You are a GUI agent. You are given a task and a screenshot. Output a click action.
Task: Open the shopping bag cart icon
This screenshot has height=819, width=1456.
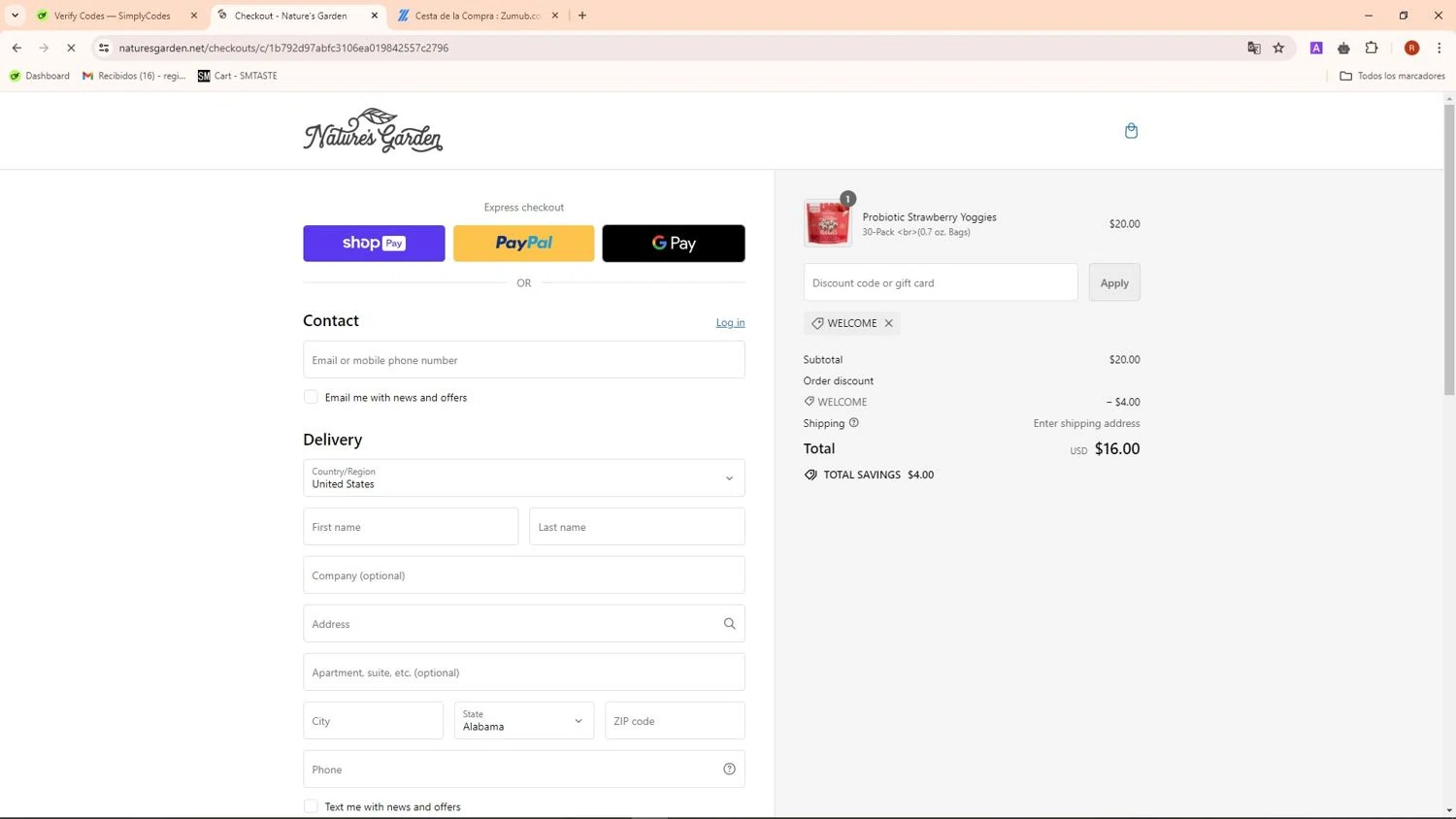pyautogui.click(x=1131, y=131)
